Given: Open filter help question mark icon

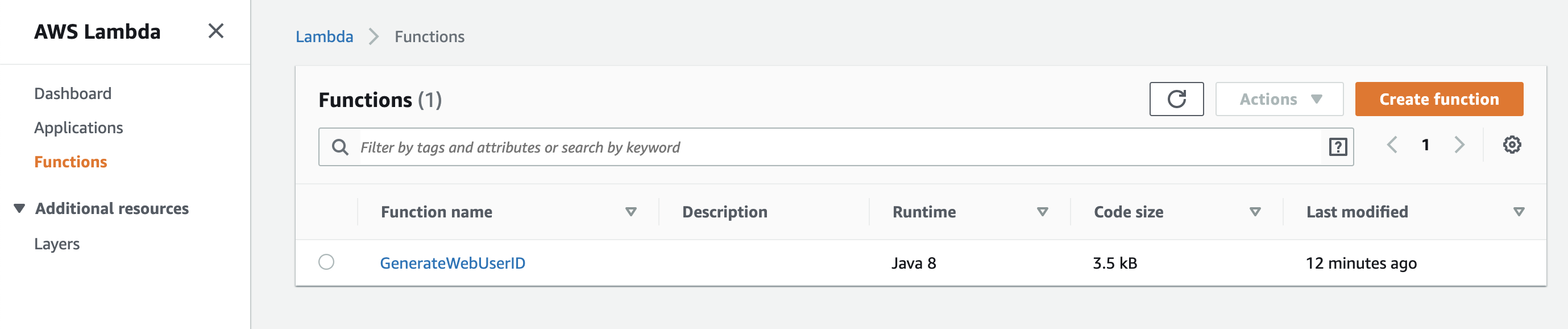Looking at the screenshot, I should coord(1337,147).
